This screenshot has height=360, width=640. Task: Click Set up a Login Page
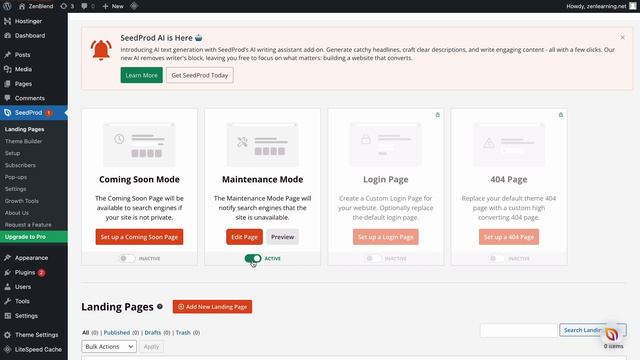[385, 237]
